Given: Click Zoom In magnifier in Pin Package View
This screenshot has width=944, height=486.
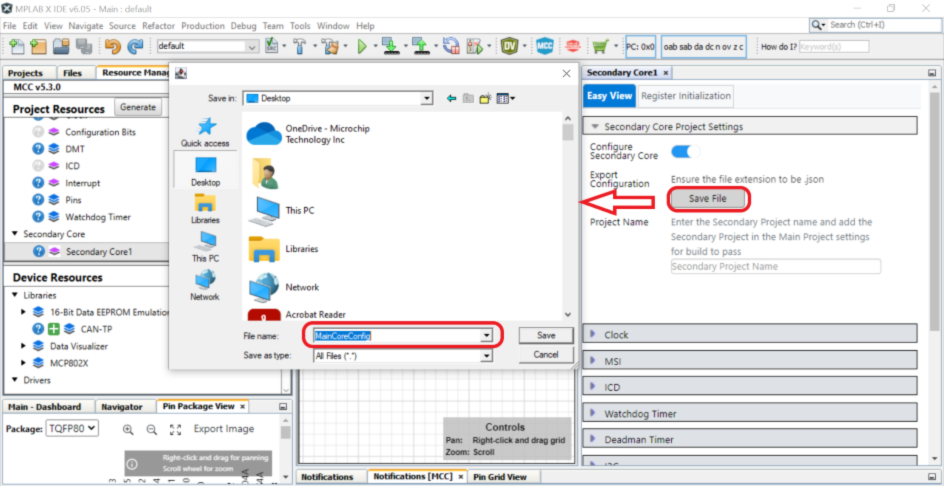Looking at the screenshot, I should click(x=128, y=429).
